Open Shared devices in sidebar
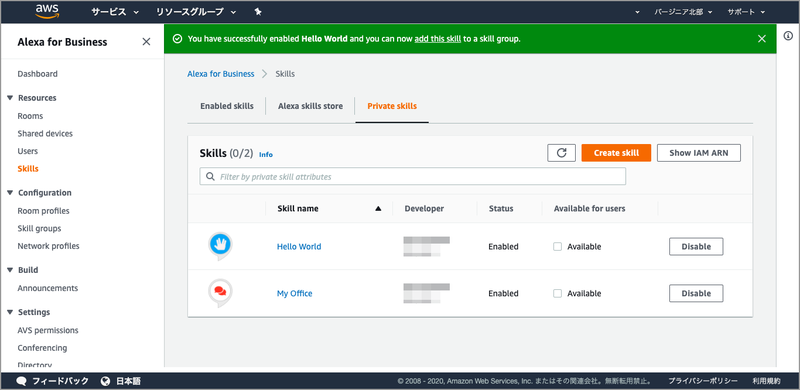 [45, 133]
